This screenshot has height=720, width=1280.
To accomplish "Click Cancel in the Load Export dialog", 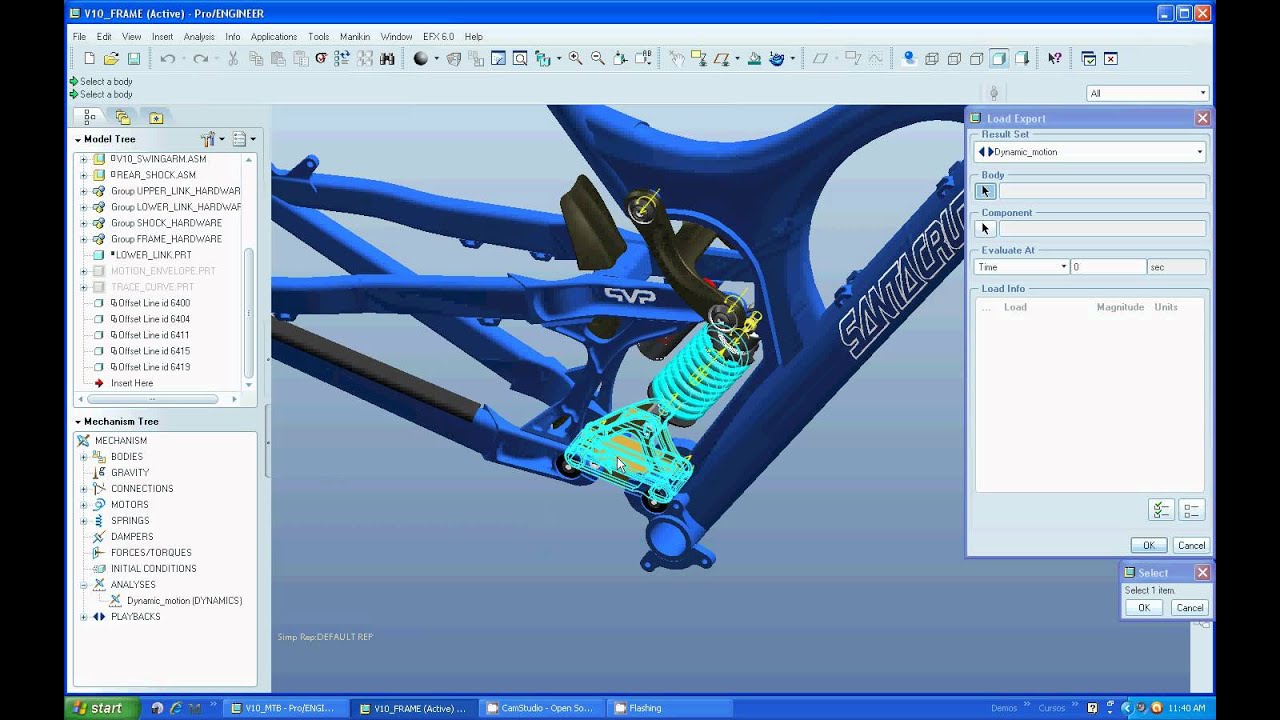I will pos(1191,545).
